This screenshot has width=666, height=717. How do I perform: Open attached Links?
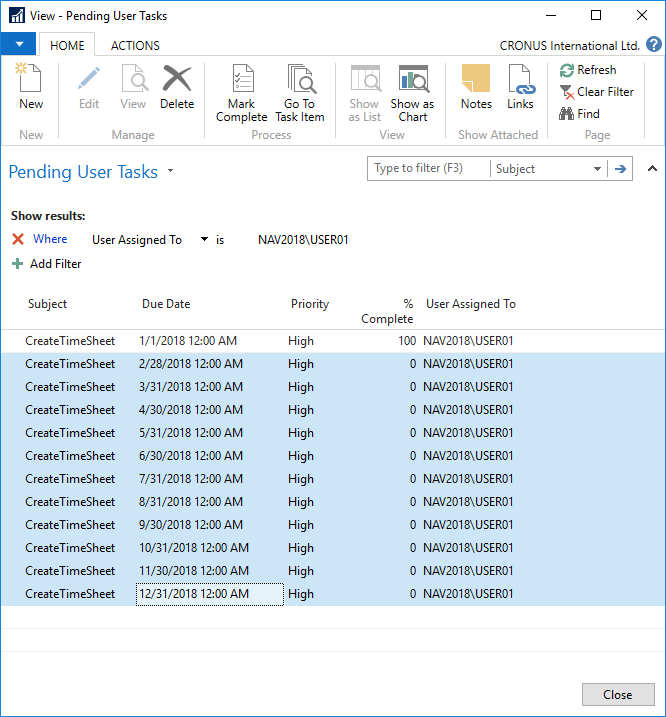[521, 87]
